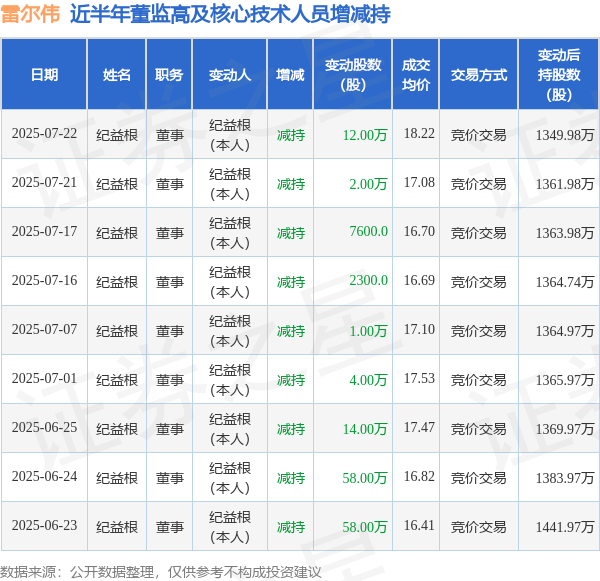Click the 交易方式 column header
The width and height of the screenshot is (600, 581).
479,75
